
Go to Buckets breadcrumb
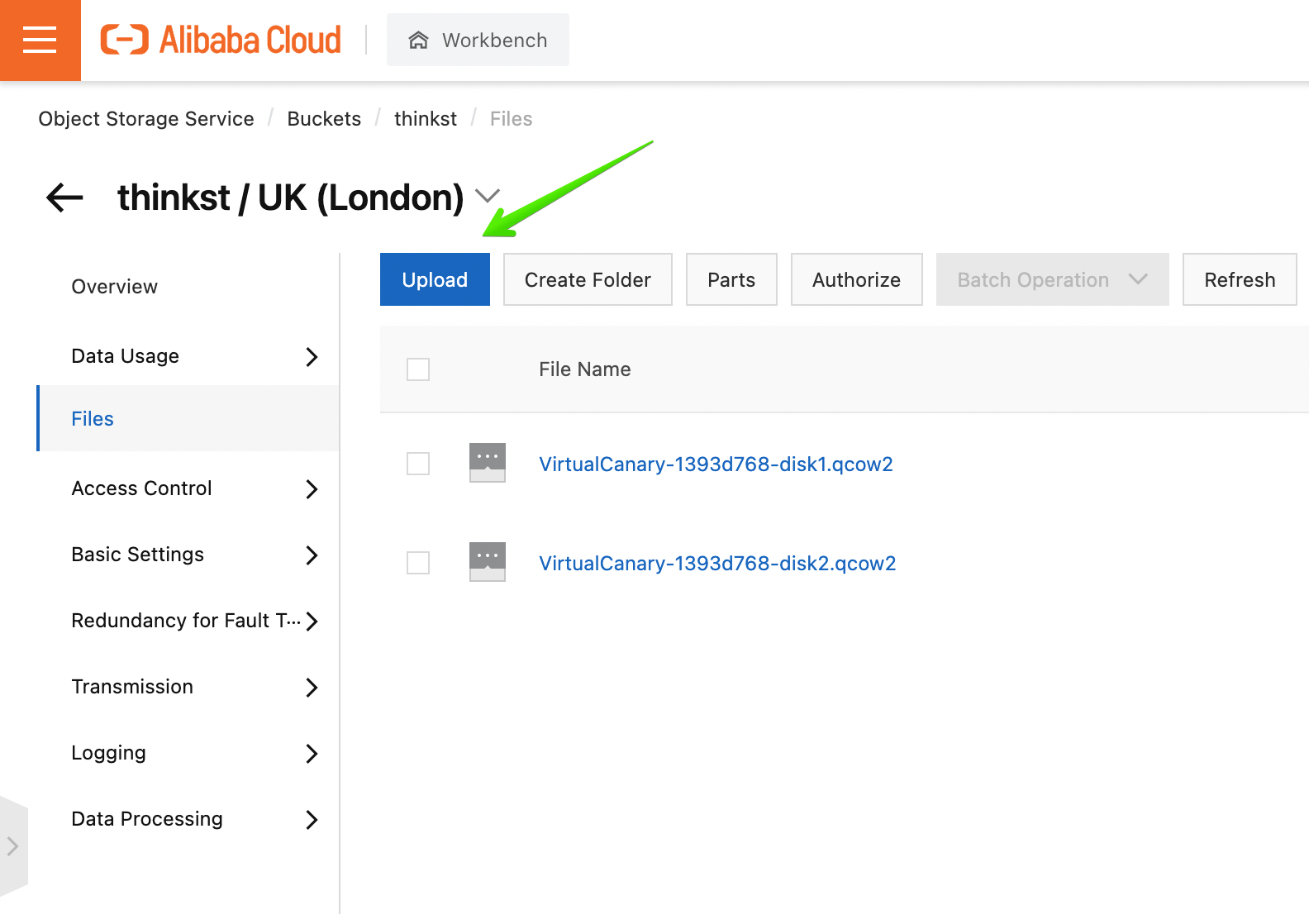324,119
